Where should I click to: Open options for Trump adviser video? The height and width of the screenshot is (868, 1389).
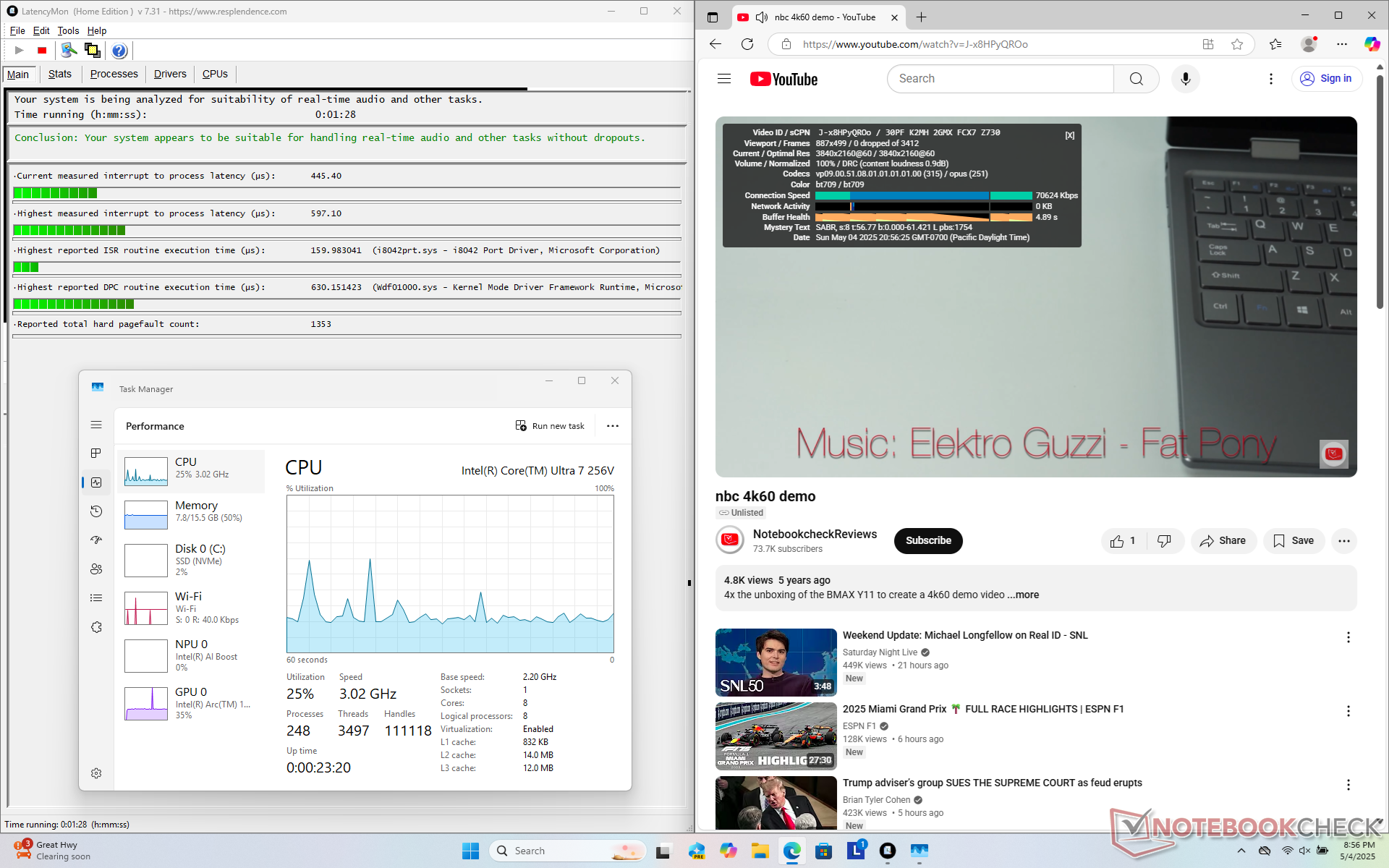(x=1348, y=785)
